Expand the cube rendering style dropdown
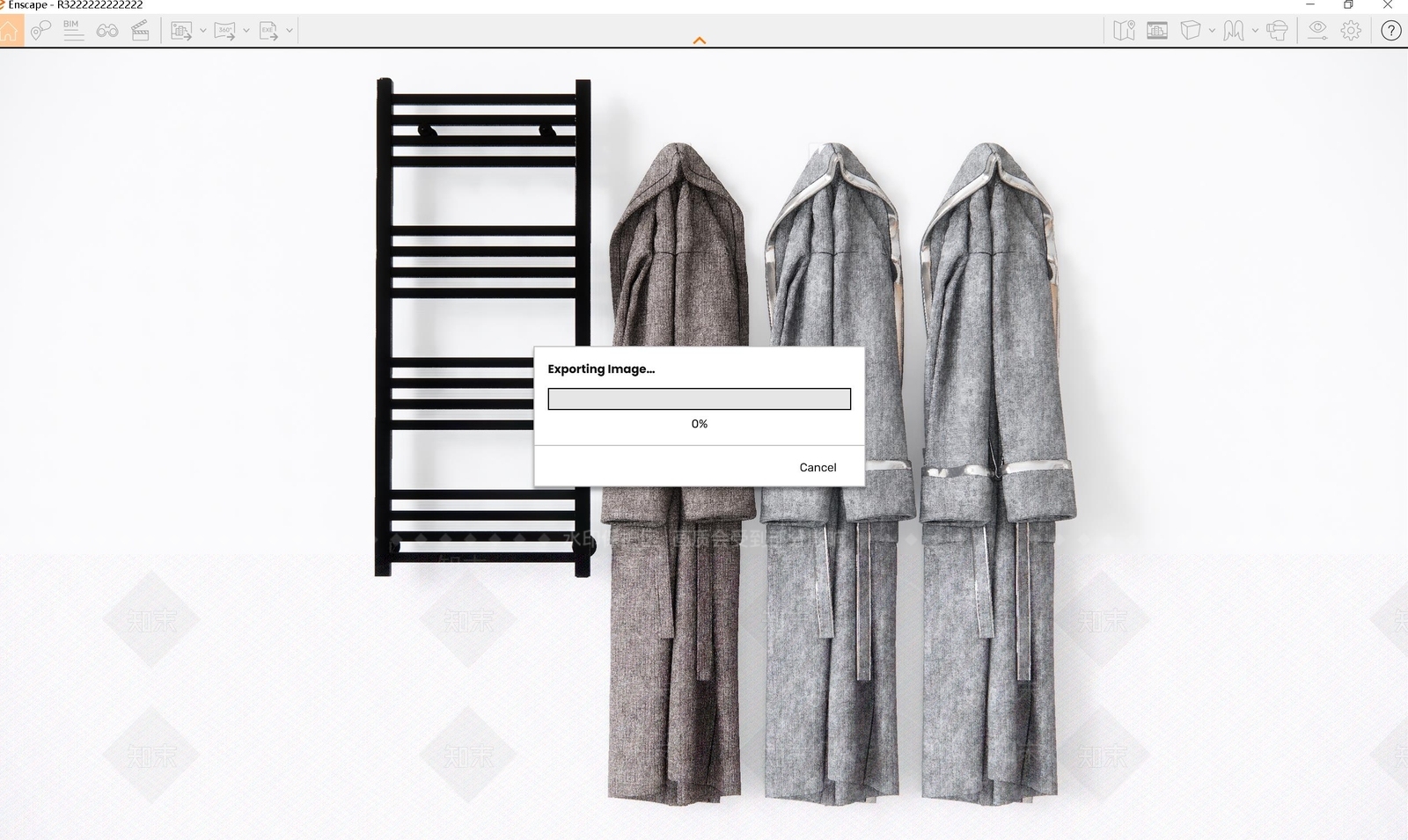 click(x=1212, y=31)
